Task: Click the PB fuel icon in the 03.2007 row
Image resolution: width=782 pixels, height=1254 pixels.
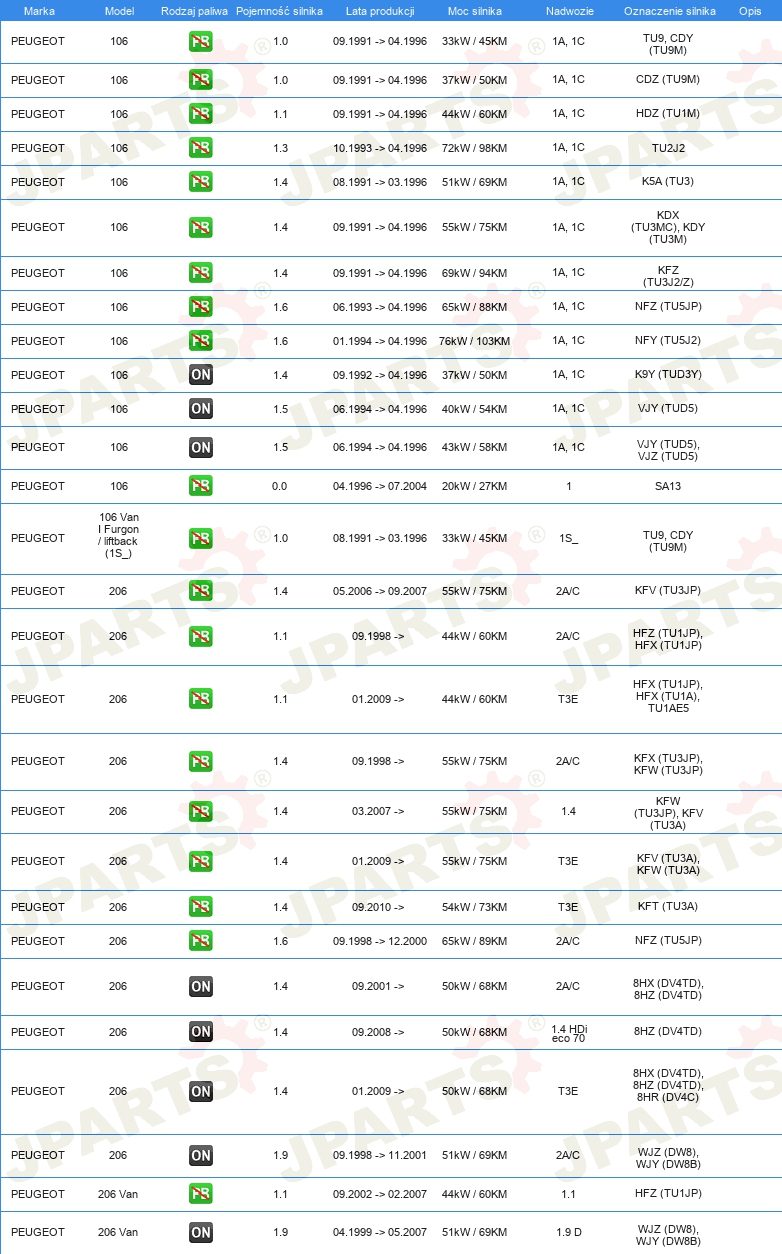Action: click(201, 811)
